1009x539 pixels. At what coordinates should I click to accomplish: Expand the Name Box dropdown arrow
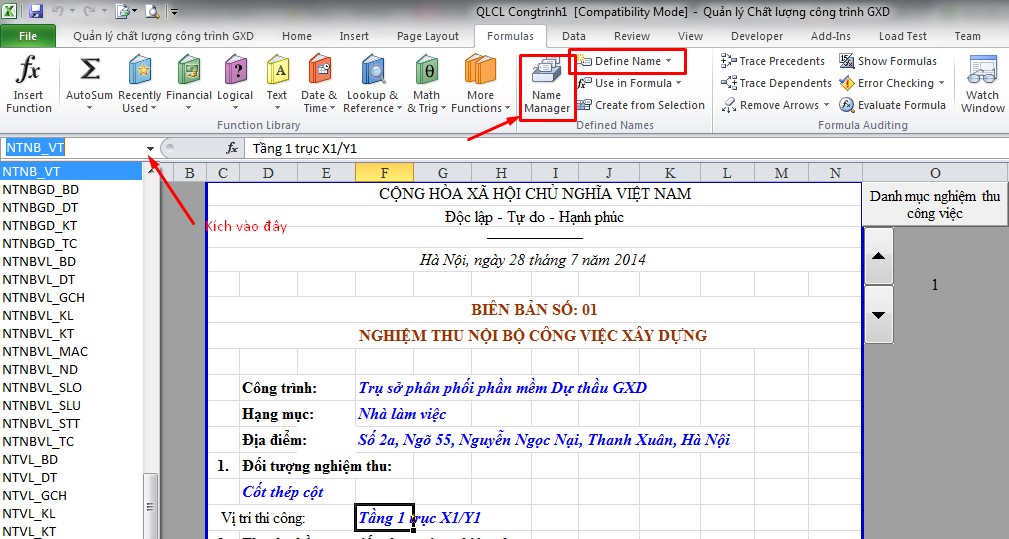click(x=151, y=149)
